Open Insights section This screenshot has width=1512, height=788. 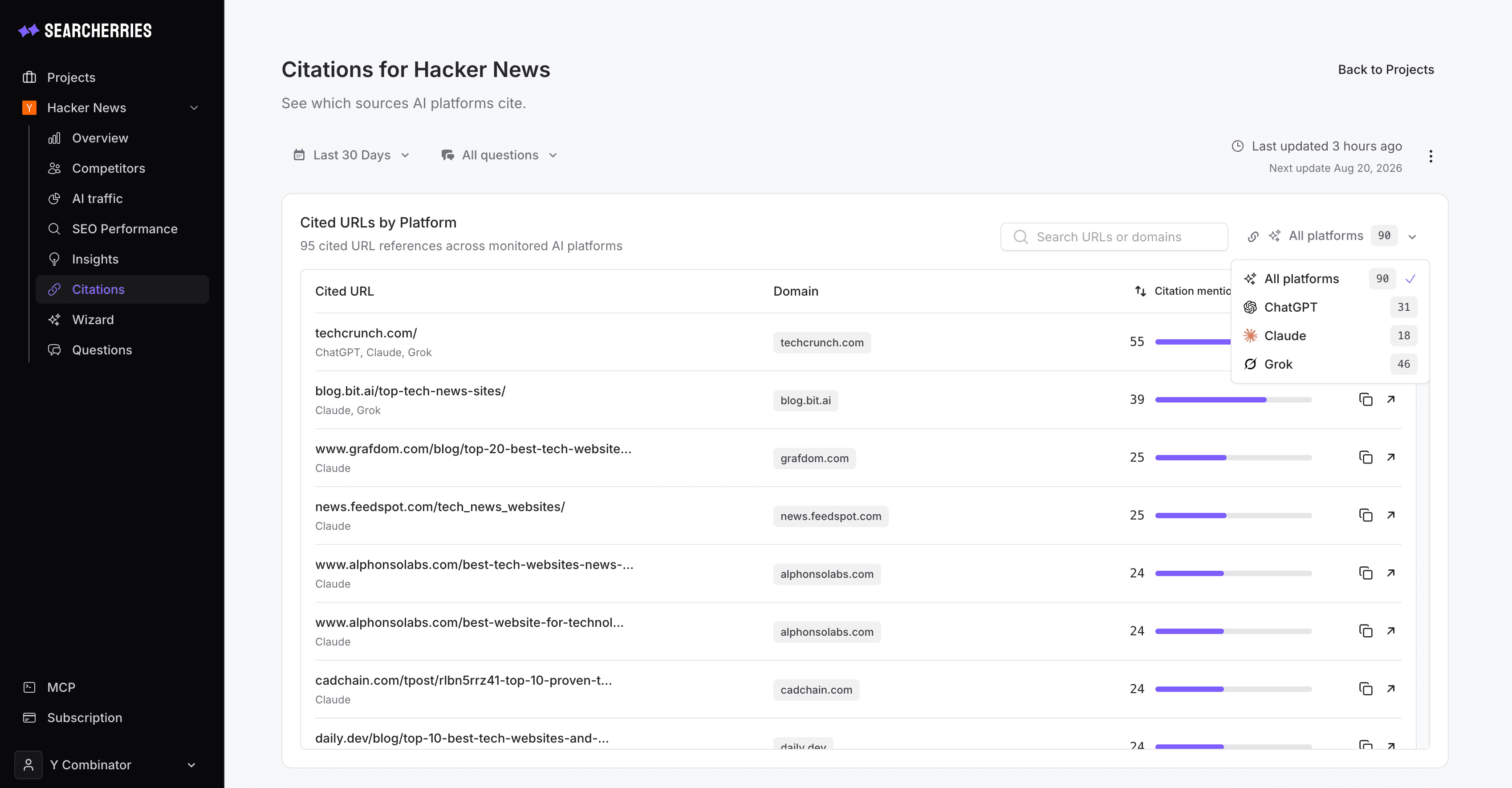[x=94, y=260]
